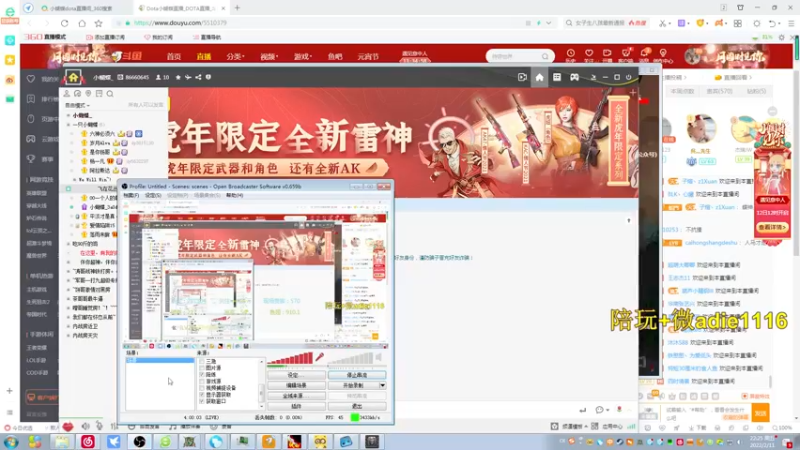This screenshot has height=450, width=800.
Task: Open the Windows Start button
Action: [x=11, y=441]
